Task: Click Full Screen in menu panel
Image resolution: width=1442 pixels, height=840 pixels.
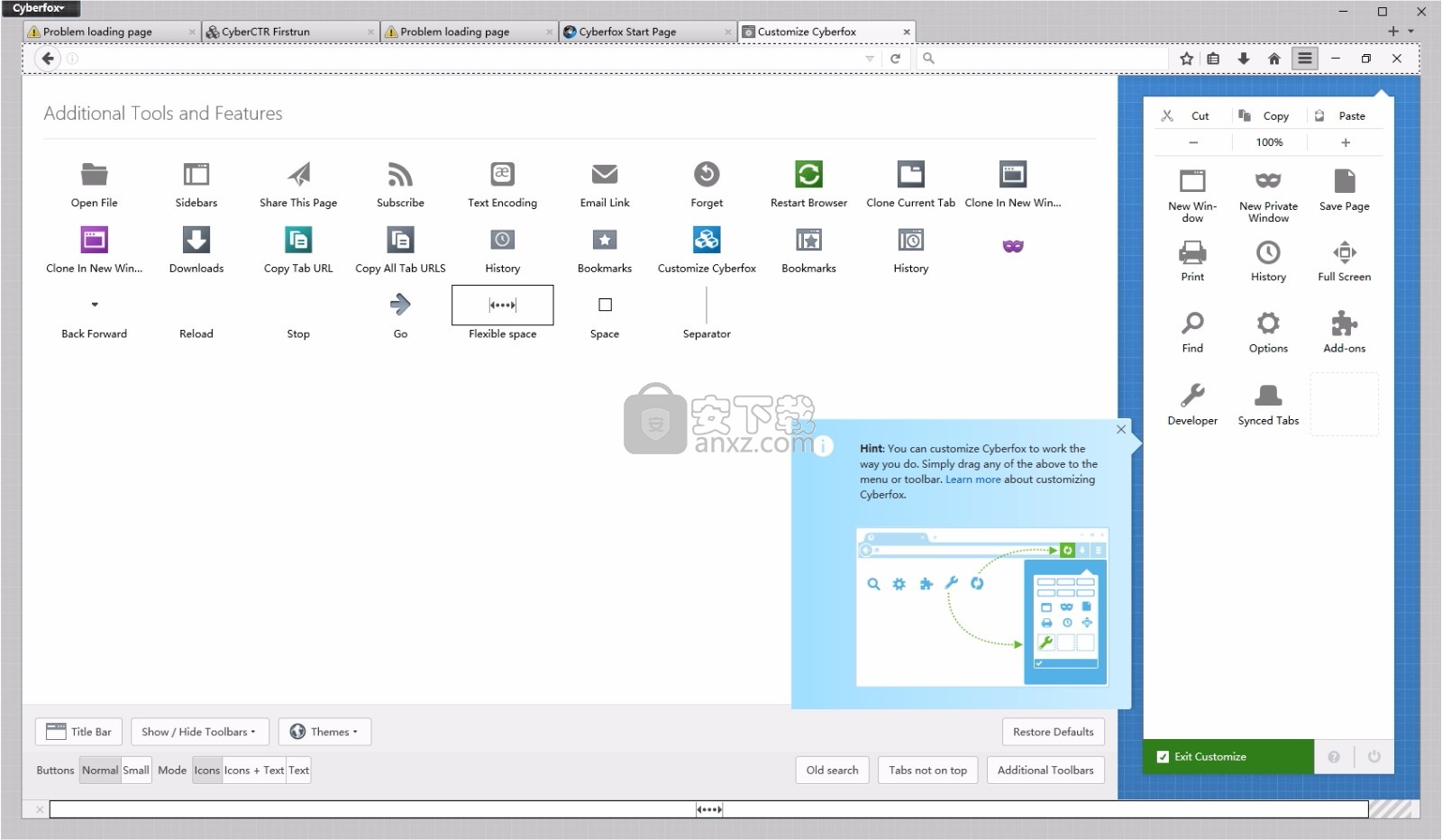Action: point(1344,261)
